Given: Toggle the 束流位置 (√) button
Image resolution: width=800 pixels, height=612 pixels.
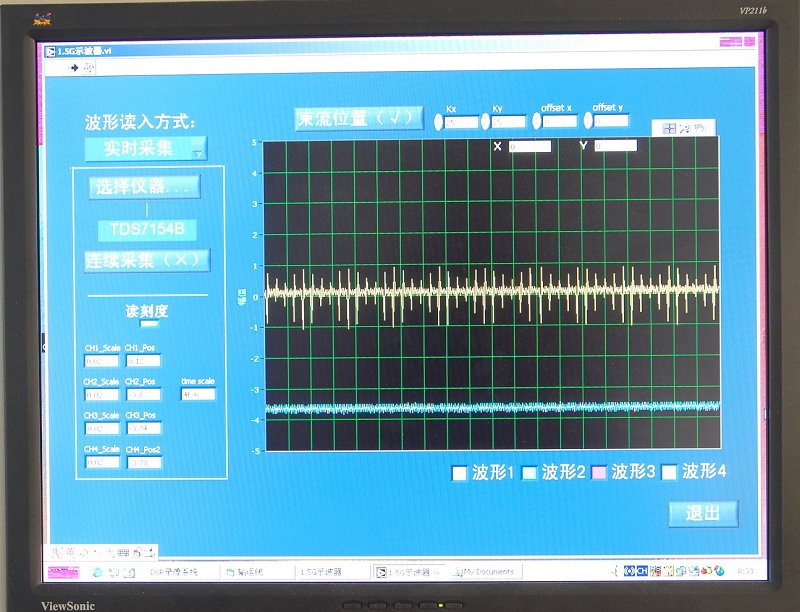Looking at the screenshot, I should [x=357, y=118].
